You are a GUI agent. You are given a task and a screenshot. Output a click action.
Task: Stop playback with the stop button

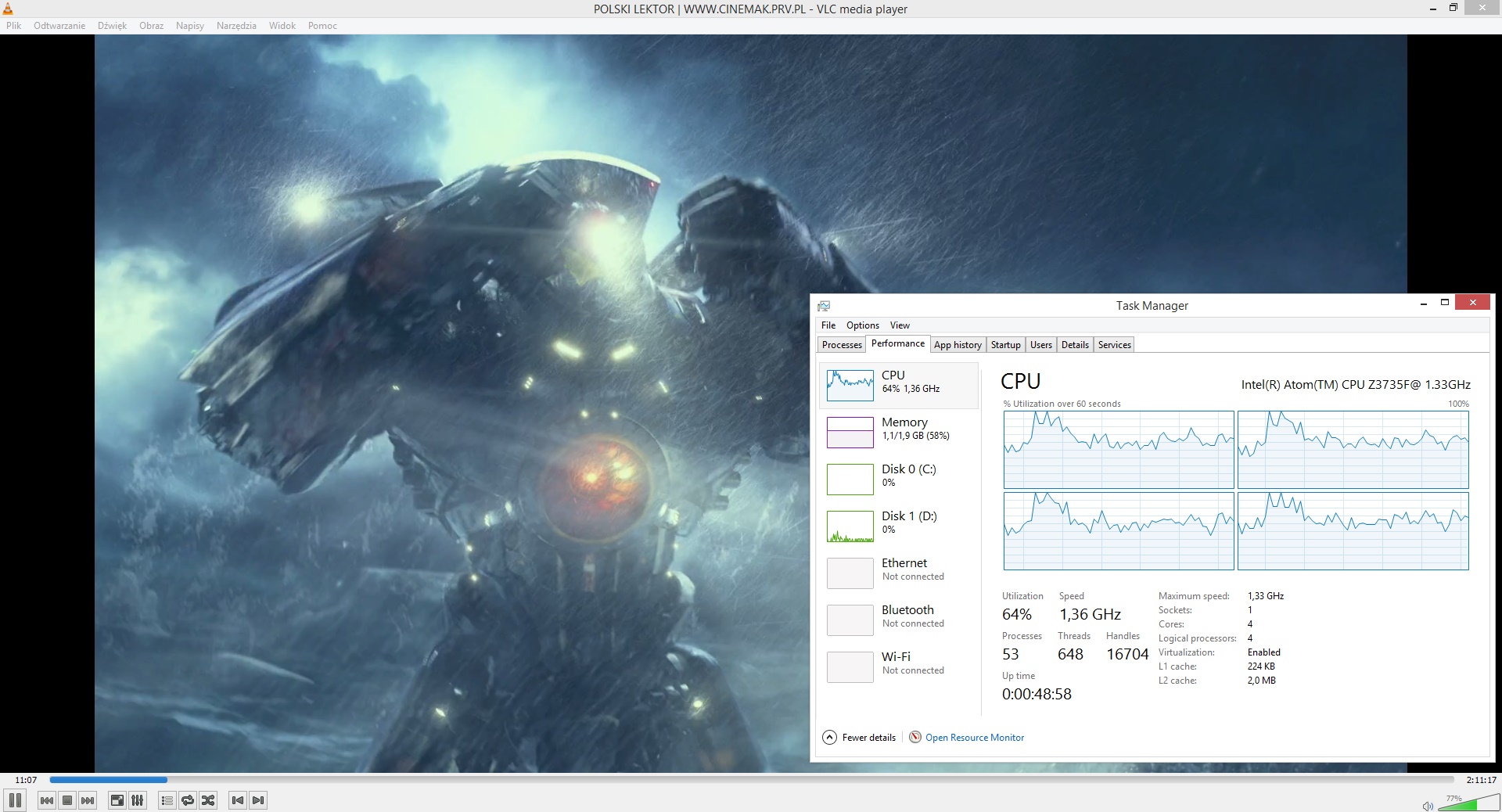pos(67,800)
